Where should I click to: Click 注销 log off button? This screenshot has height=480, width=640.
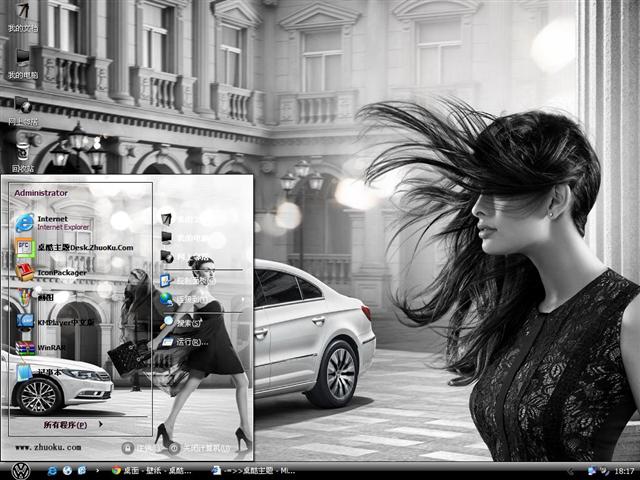click(x=140, y=447)
